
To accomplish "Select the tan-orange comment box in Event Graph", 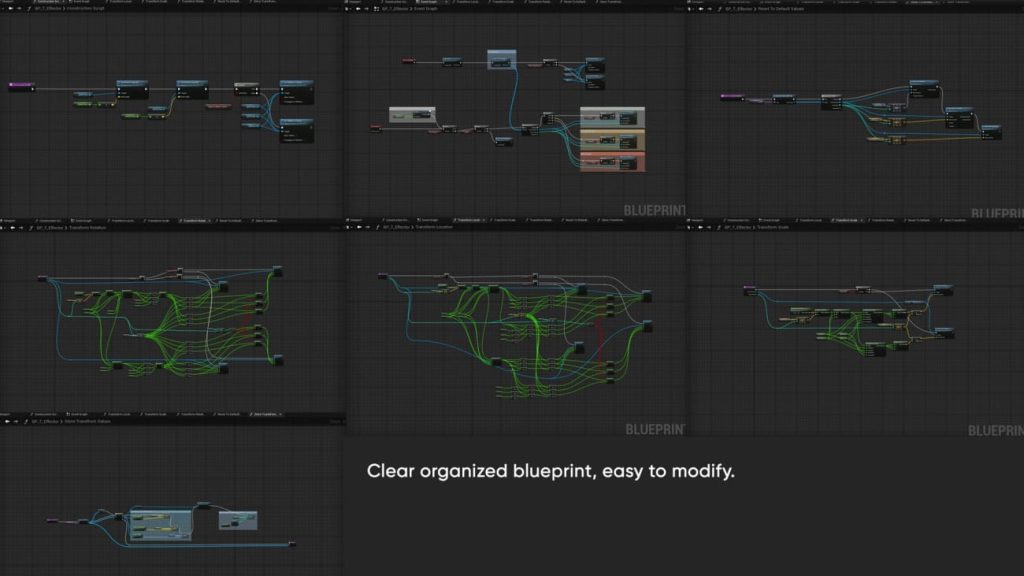I will pos(613,140).
